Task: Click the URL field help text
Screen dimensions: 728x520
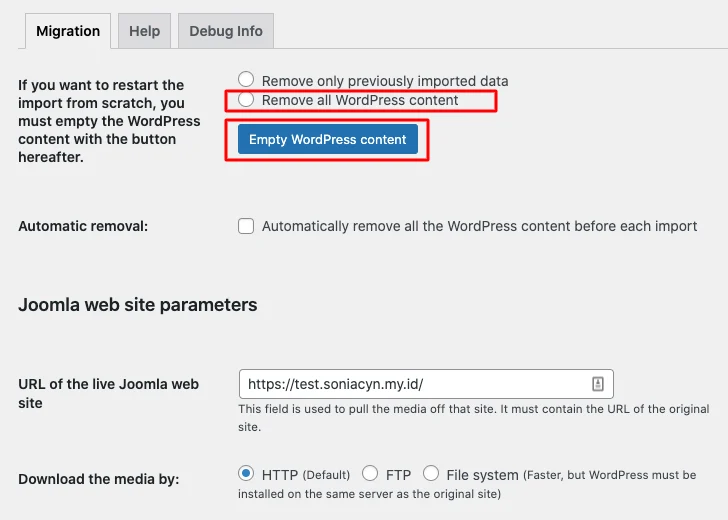Action: 474,418
